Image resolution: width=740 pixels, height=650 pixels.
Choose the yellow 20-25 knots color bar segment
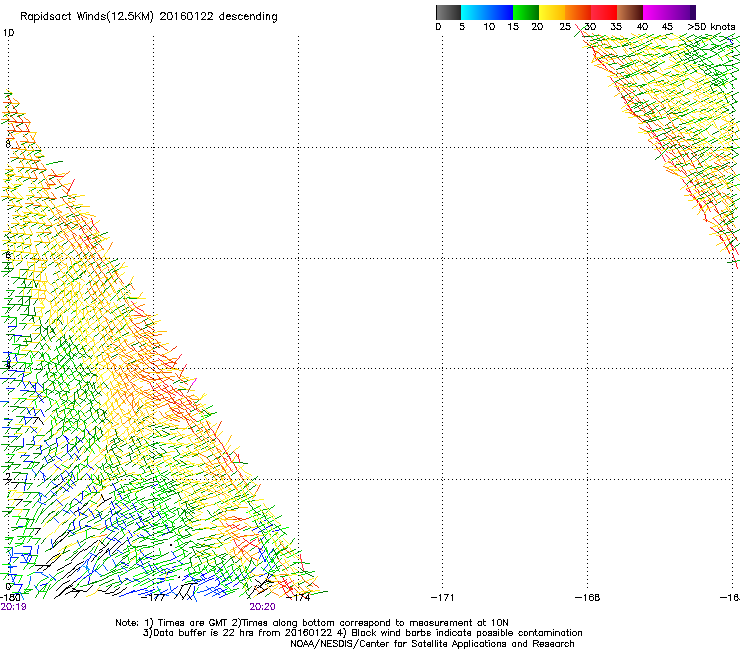tap(552, 12)
